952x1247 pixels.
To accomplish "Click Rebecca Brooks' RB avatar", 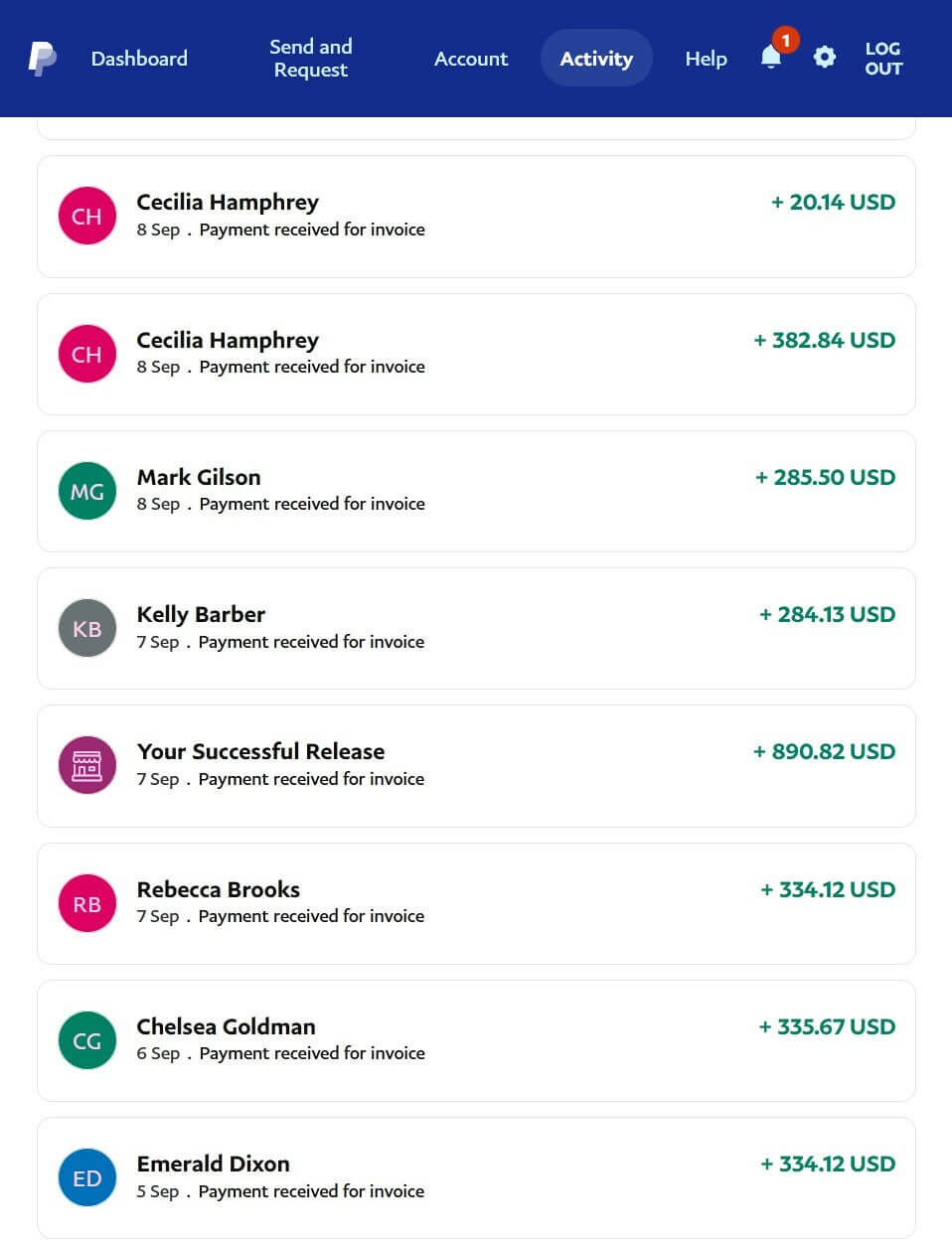I will click(x=87, y=903).
